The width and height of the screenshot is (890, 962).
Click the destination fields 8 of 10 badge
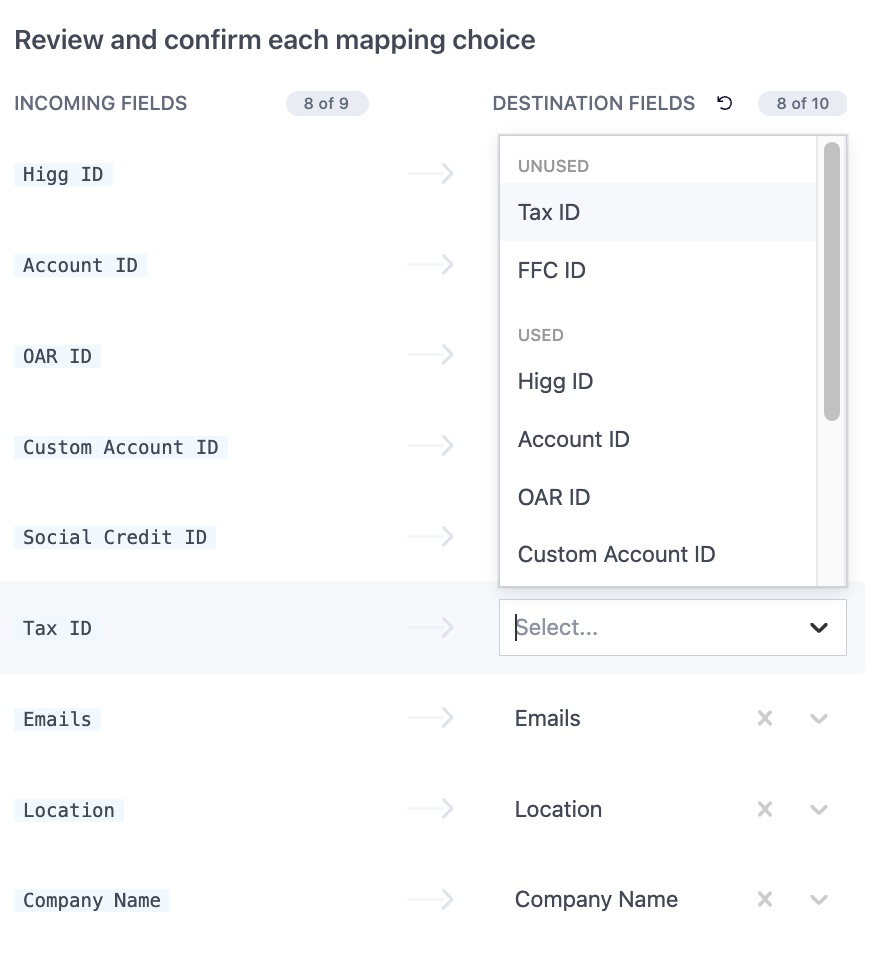[x=802, y=103]
